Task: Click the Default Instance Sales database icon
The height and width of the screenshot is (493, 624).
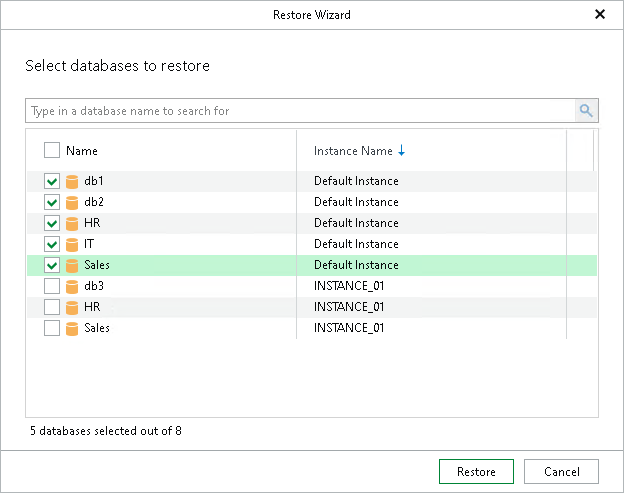Action: pyautogui.click(x=72, y=265)
